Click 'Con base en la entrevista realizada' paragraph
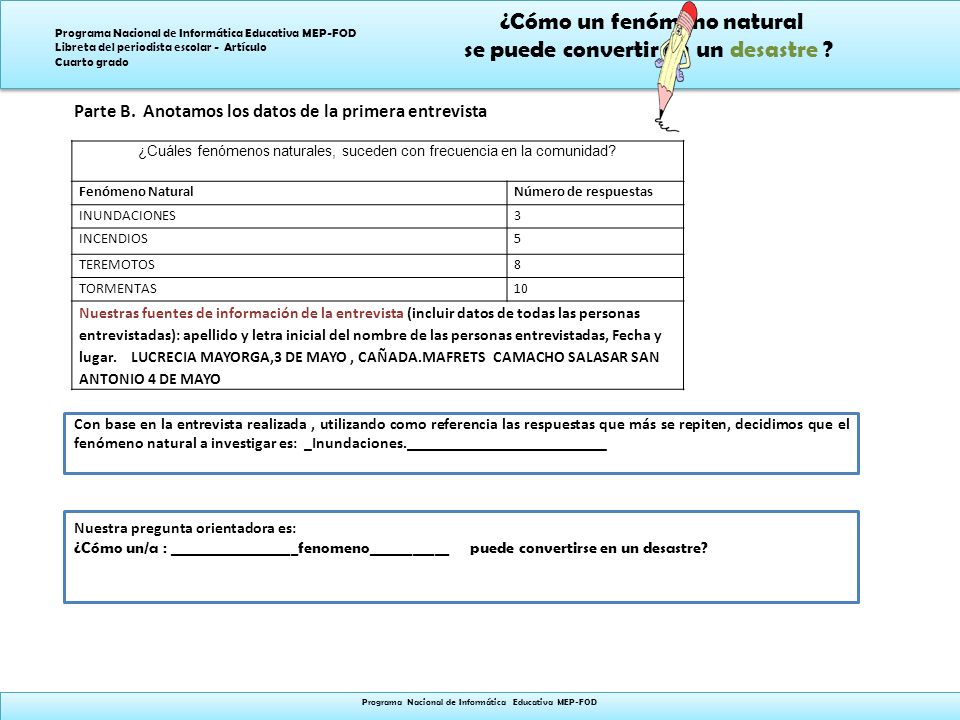The width and height of the screenshot is (960, 720). tap(462, 434)
